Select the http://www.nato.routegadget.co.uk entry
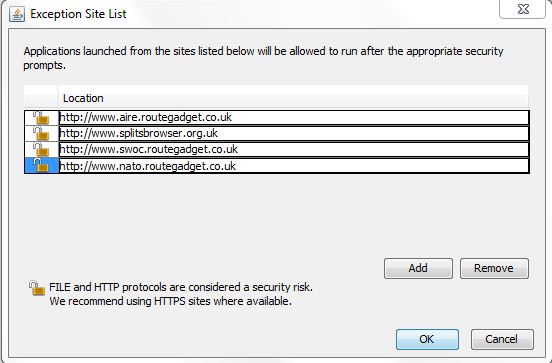Viewport: 552px width, 363px height. [x=294, y=165]
